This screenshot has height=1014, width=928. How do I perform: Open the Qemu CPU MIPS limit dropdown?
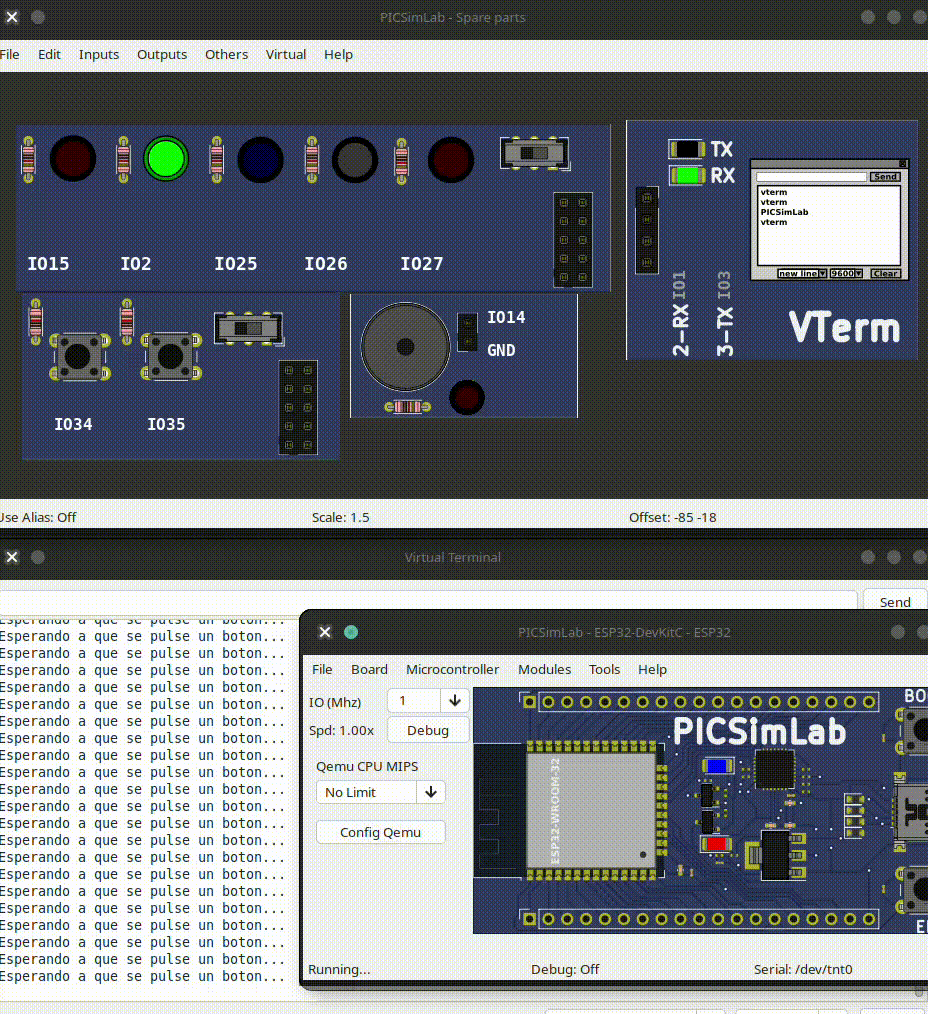(431, 792)
